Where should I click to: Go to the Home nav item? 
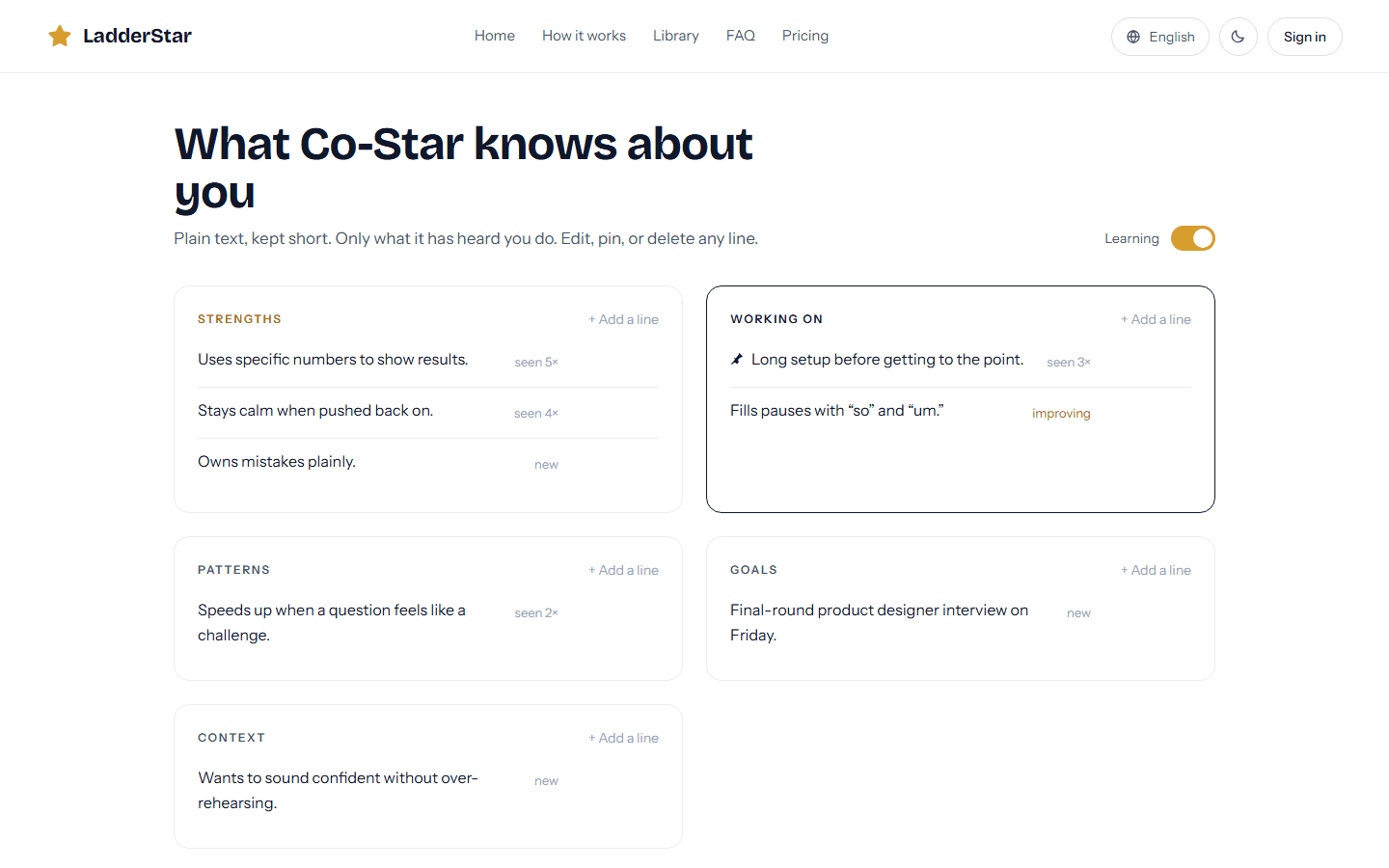pos(495,36)
